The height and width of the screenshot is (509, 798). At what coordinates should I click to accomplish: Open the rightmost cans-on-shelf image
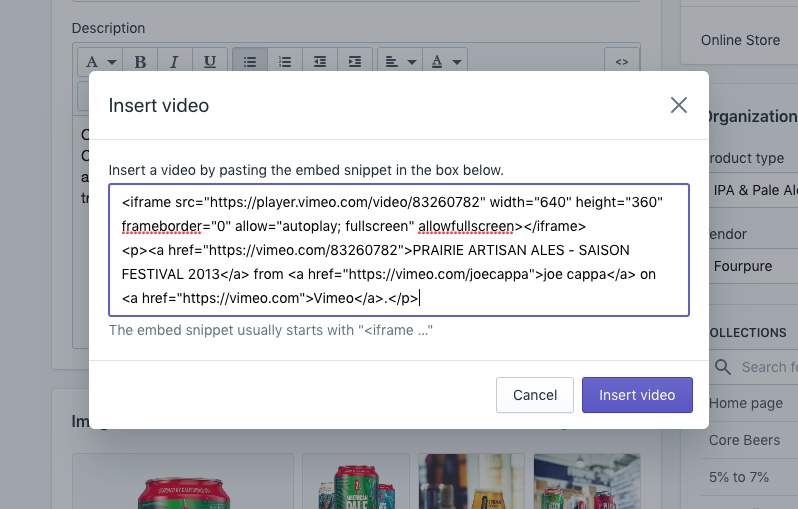coord(587,482)
